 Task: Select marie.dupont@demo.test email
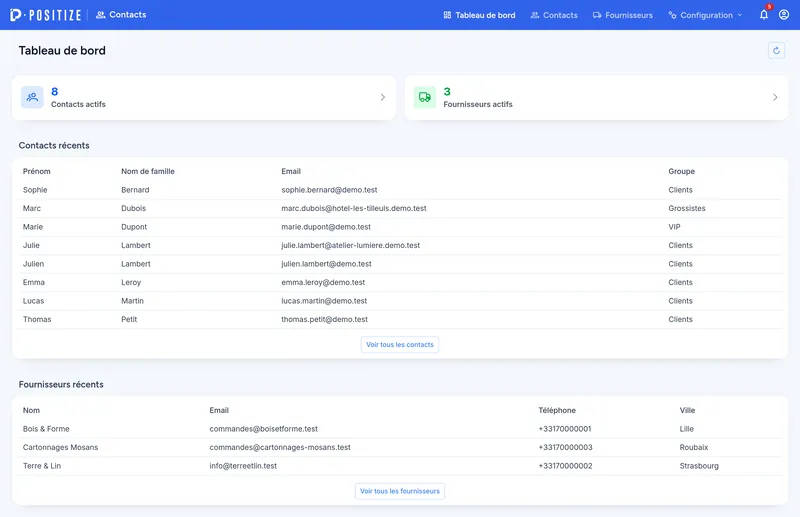coord(326,227)
